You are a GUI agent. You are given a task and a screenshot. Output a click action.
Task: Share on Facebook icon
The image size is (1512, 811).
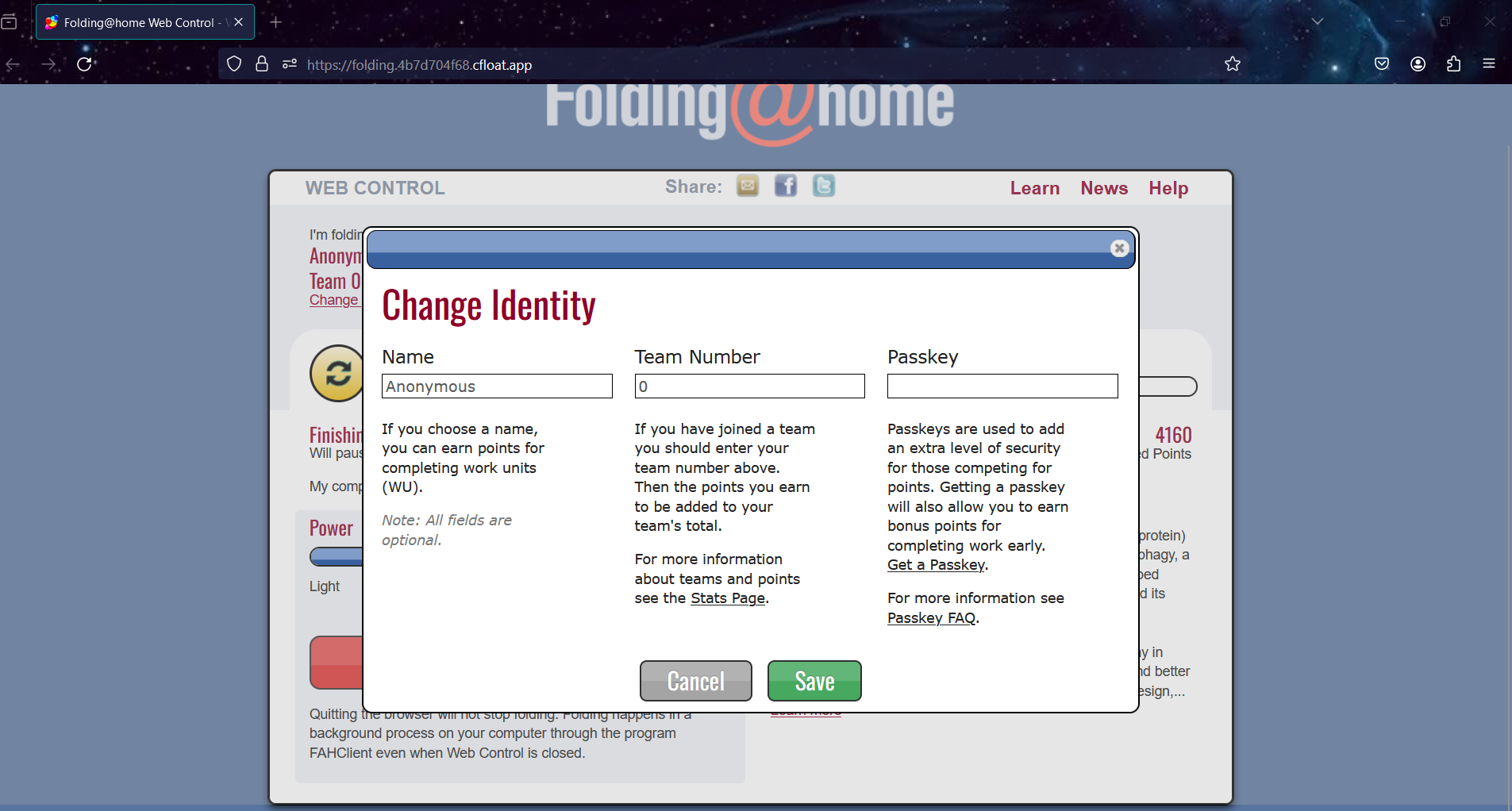(x=786, y=186)
